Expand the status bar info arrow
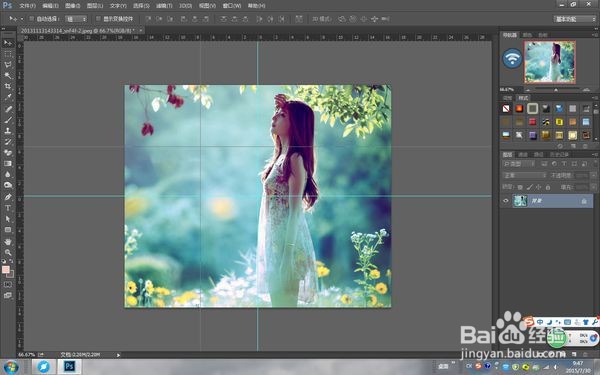This screenshot has height=375, width=600. point(118,355)
